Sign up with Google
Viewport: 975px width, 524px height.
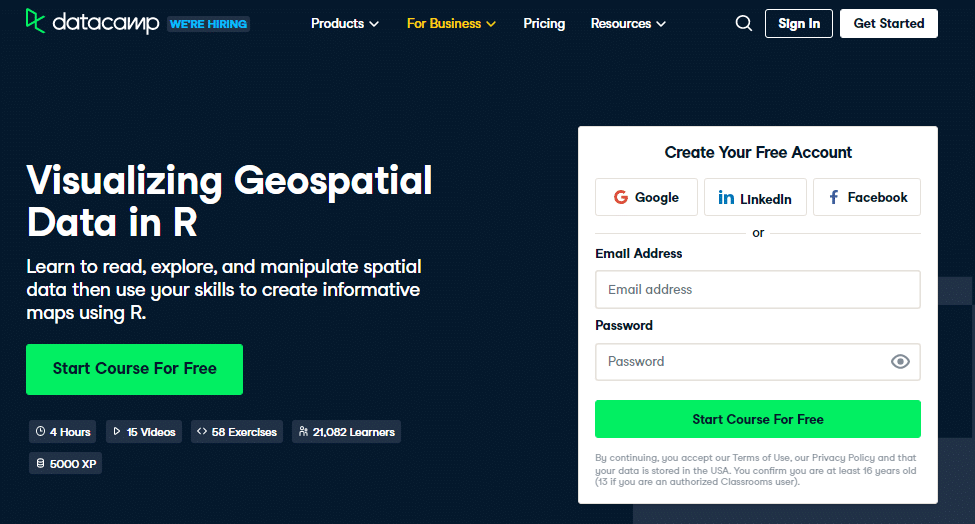(646, 197)
